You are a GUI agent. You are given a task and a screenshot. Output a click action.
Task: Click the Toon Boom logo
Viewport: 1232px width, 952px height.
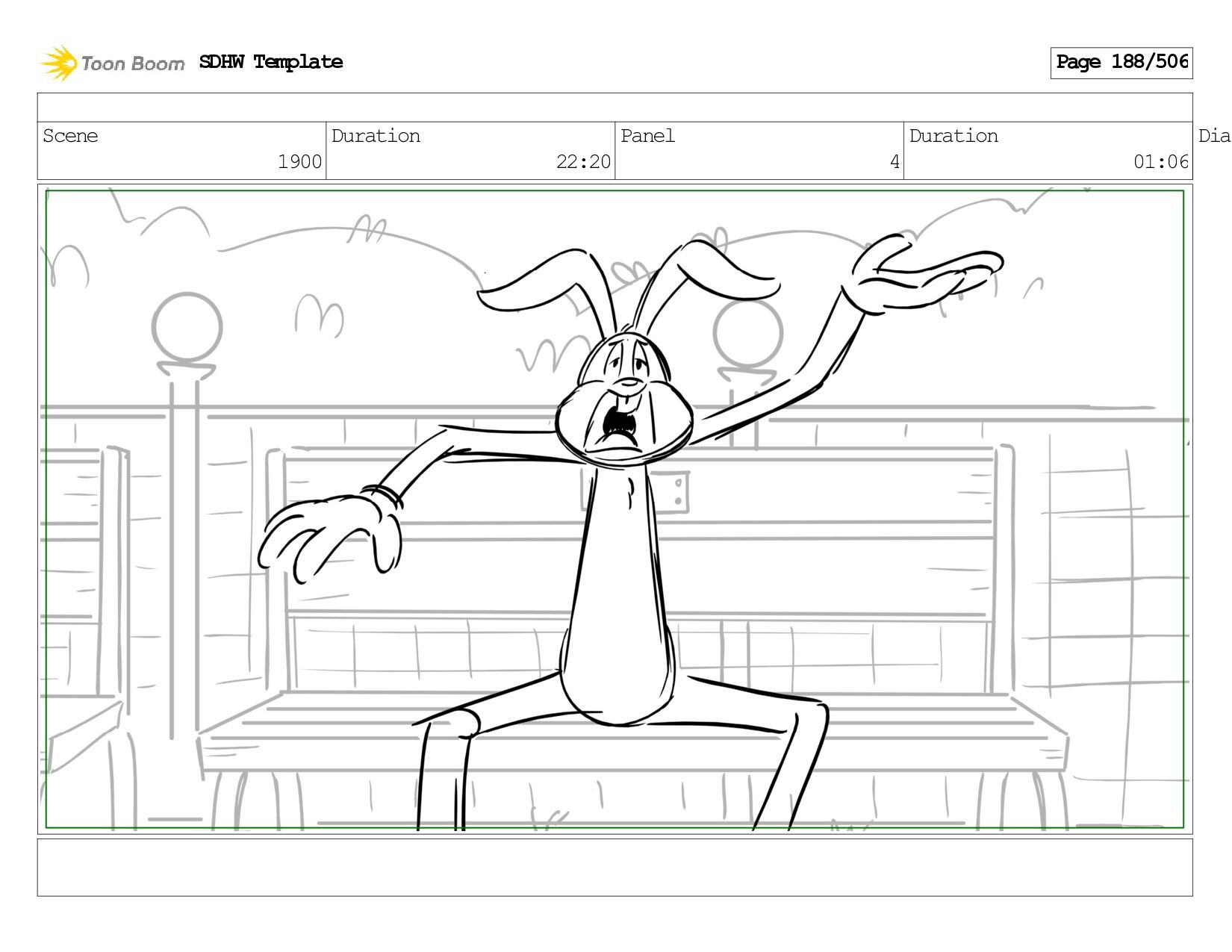(112, 63)
